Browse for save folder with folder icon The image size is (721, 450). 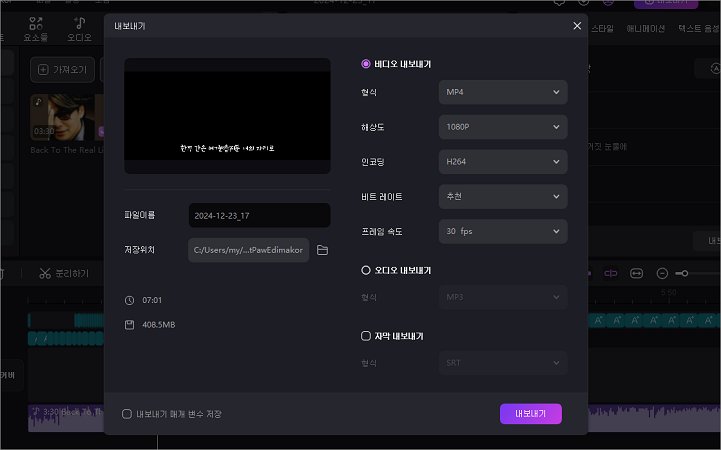click(322, 250)
